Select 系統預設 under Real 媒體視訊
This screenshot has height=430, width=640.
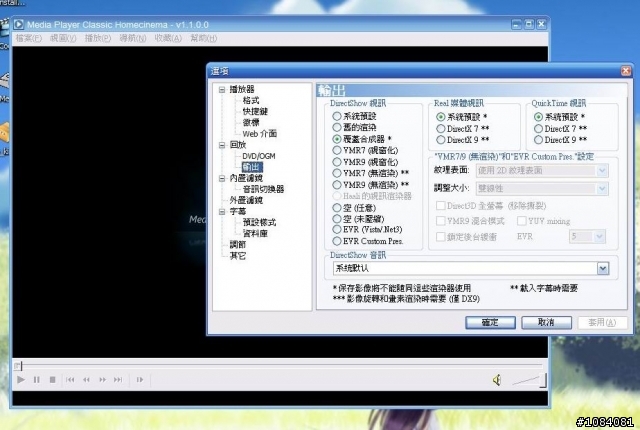[x=440, y=117]
